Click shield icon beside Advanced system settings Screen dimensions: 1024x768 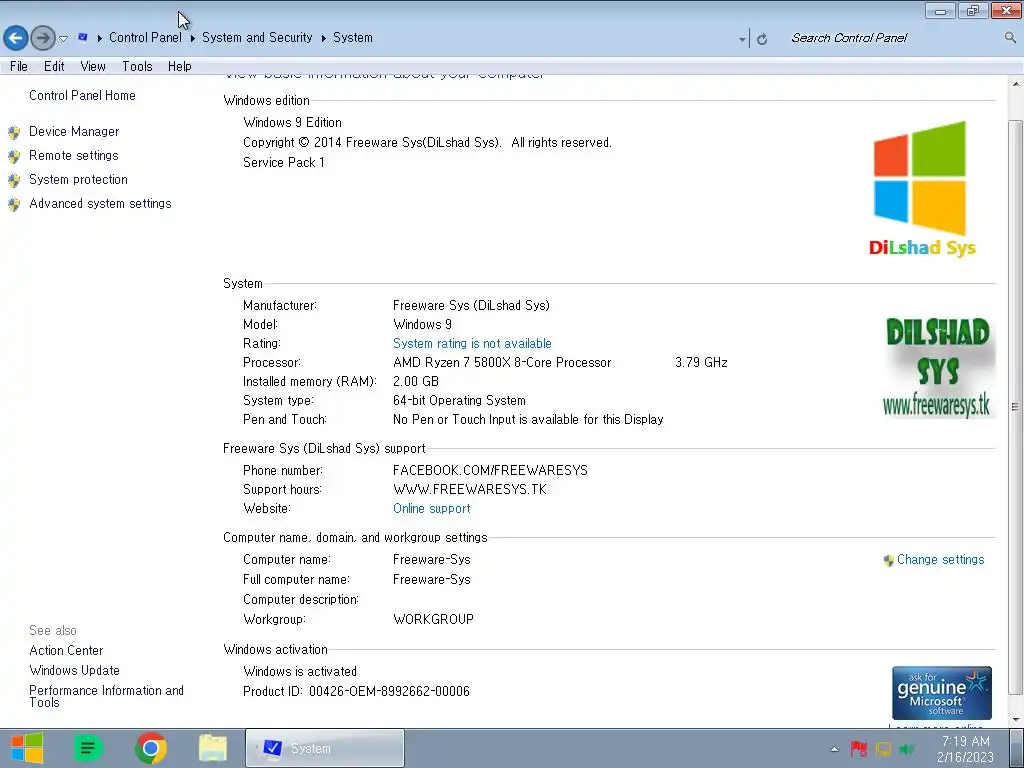point(14,205)
